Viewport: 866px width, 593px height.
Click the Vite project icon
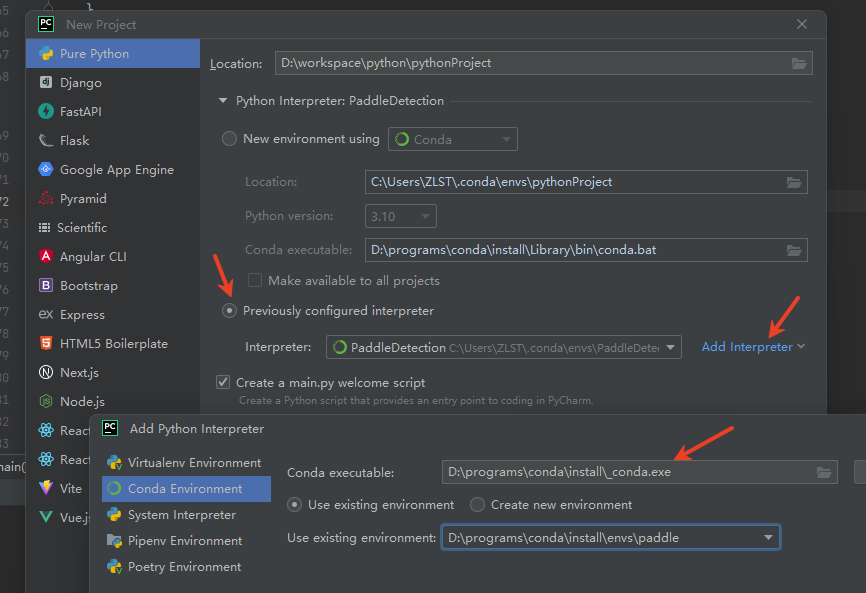pos(46,488)
